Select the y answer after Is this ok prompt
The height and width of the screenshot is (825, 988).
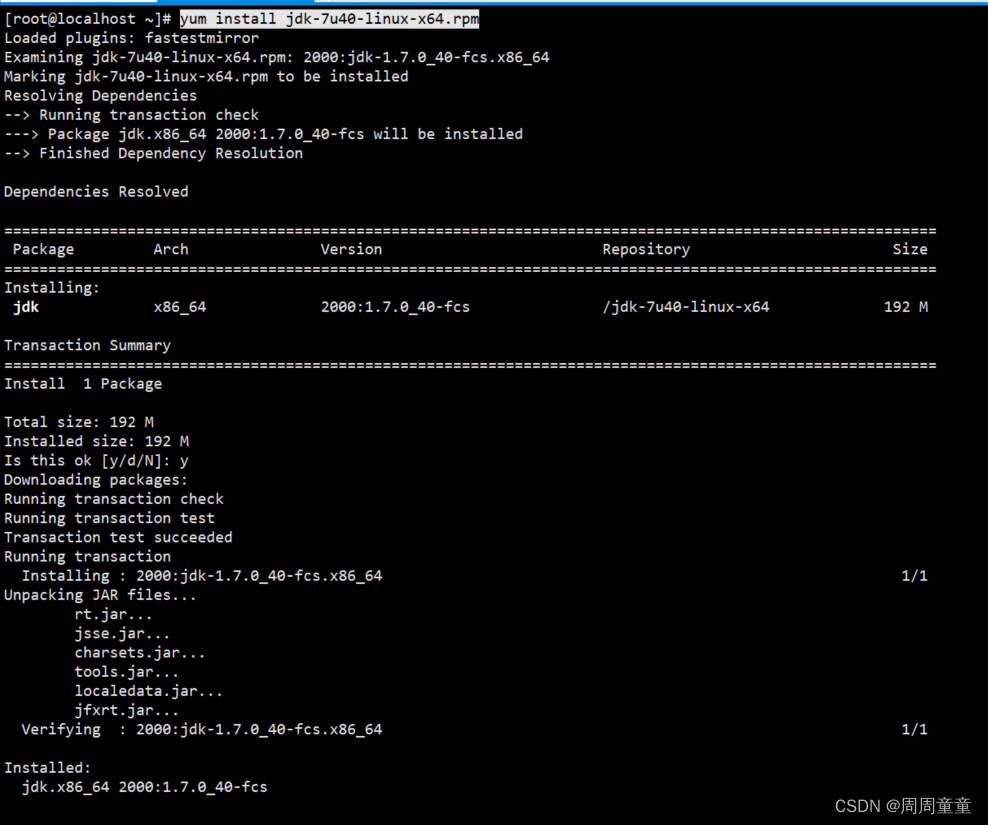(184, 460)
